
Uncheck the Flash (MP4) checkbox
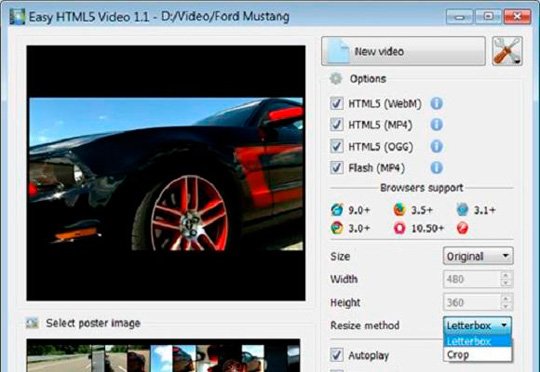click(336, 168)
